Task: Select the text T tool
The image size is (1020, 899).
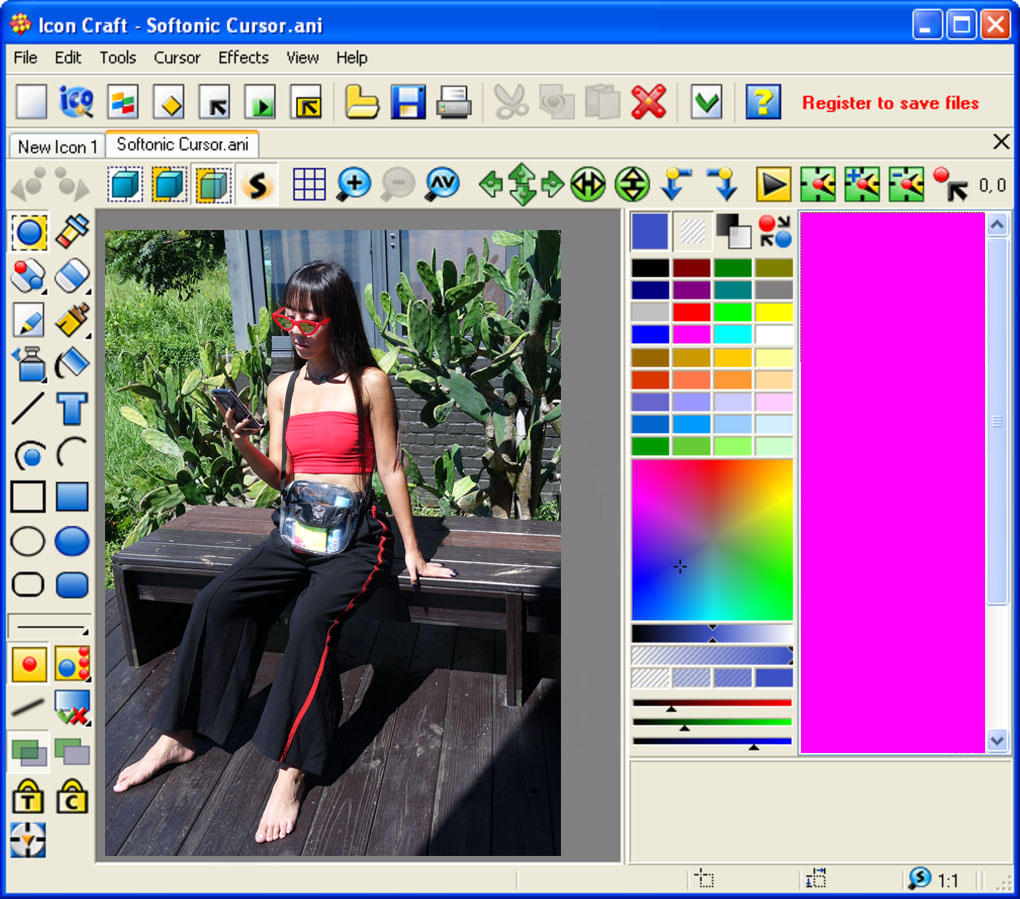Action: (x=72, y=407)
